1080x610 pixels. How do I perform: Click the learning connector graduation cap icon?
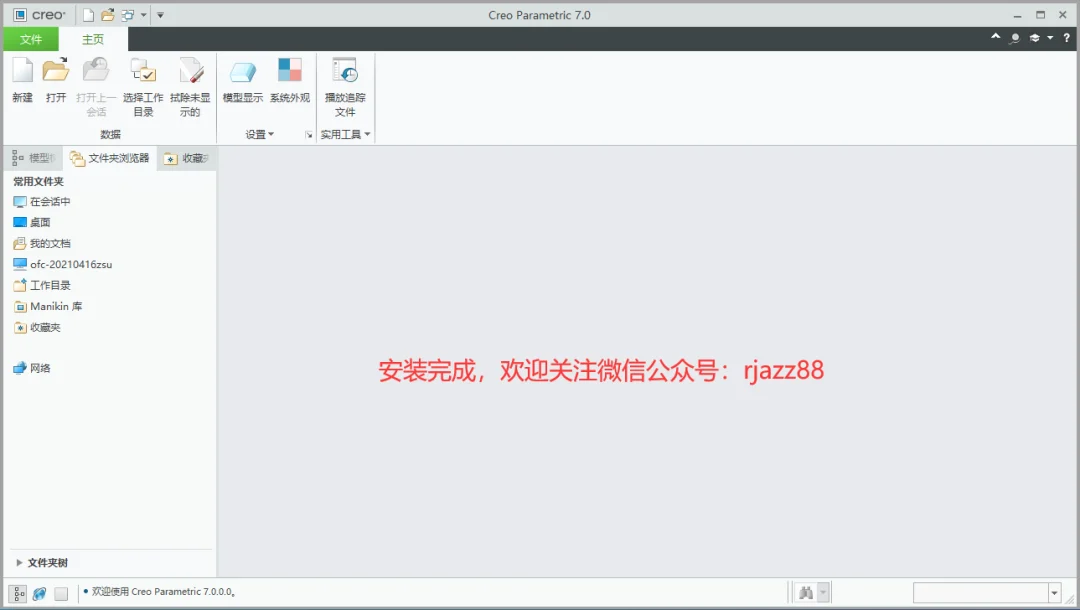[x=1034, y=38]
